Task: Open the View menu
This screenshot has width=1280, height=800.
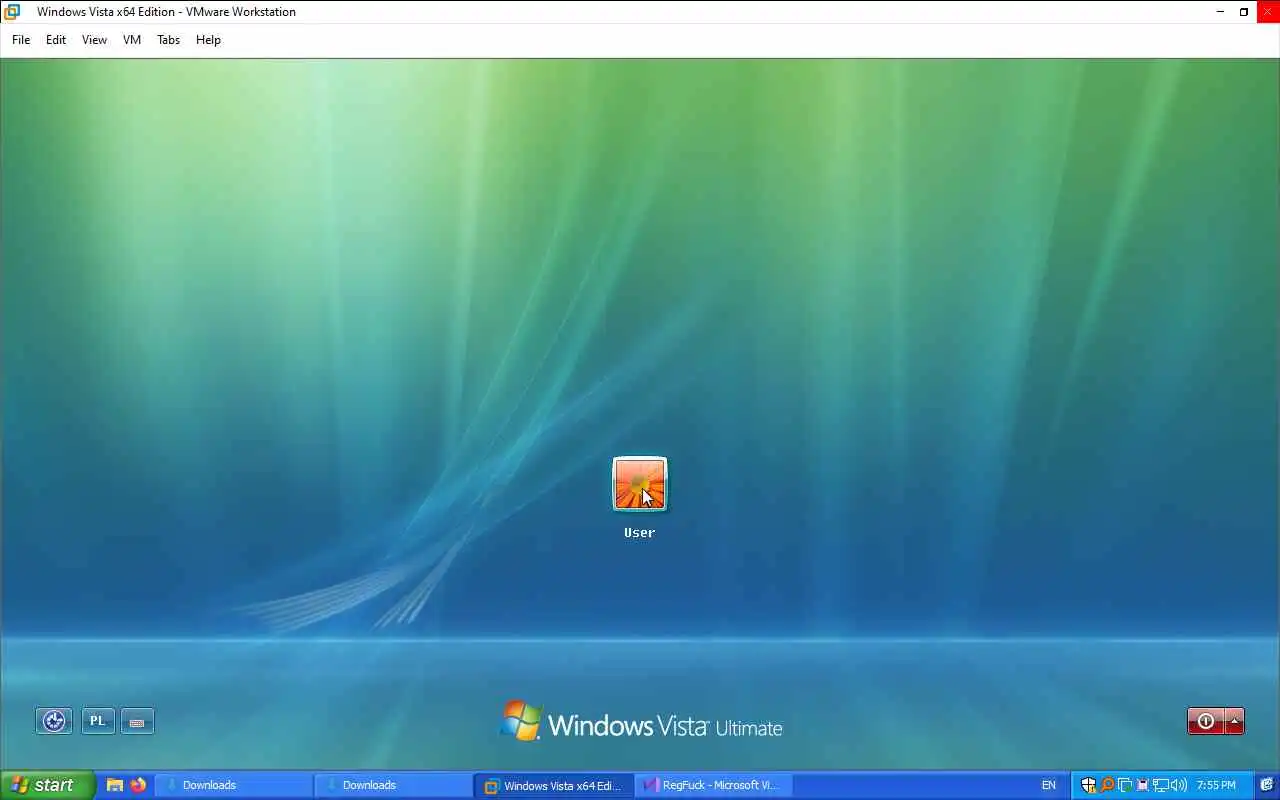Action: coord(94,40)
